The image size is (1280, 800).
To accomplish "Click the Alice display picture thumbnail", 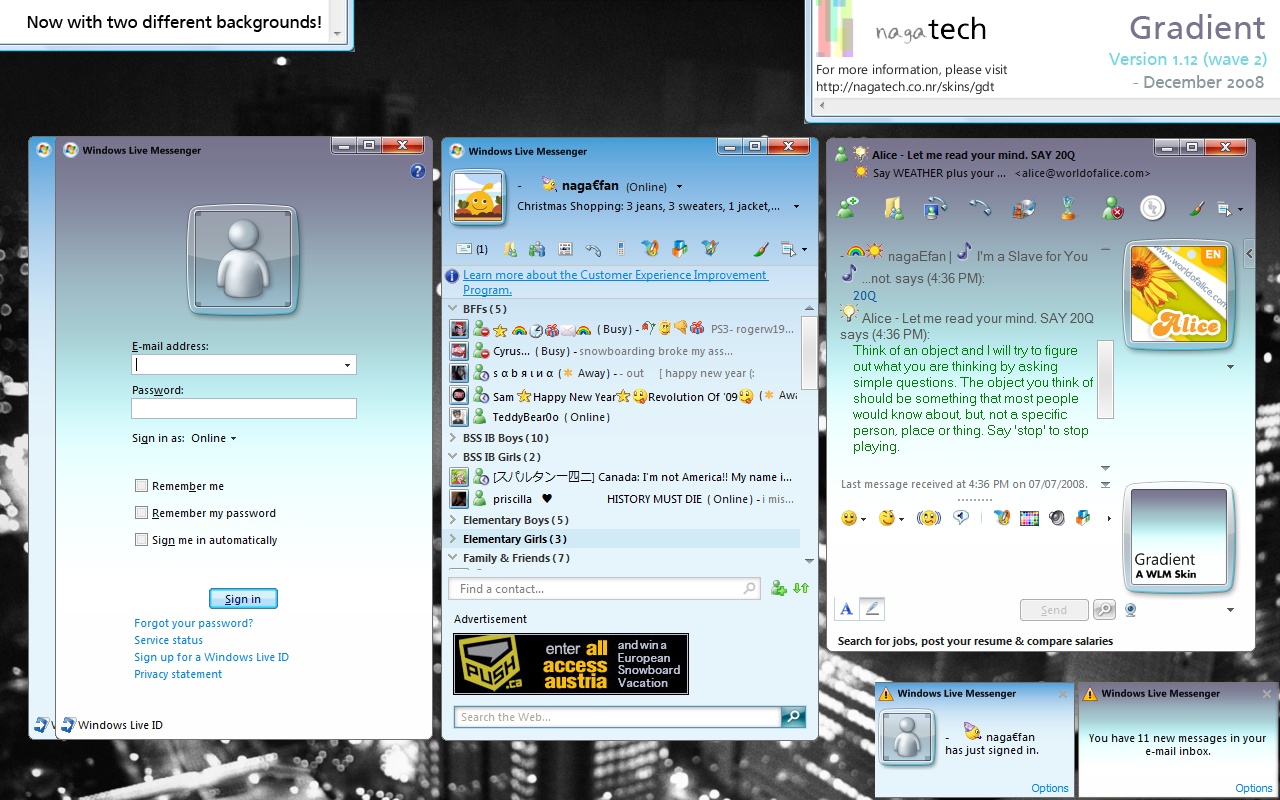I will click(1177, 294).
